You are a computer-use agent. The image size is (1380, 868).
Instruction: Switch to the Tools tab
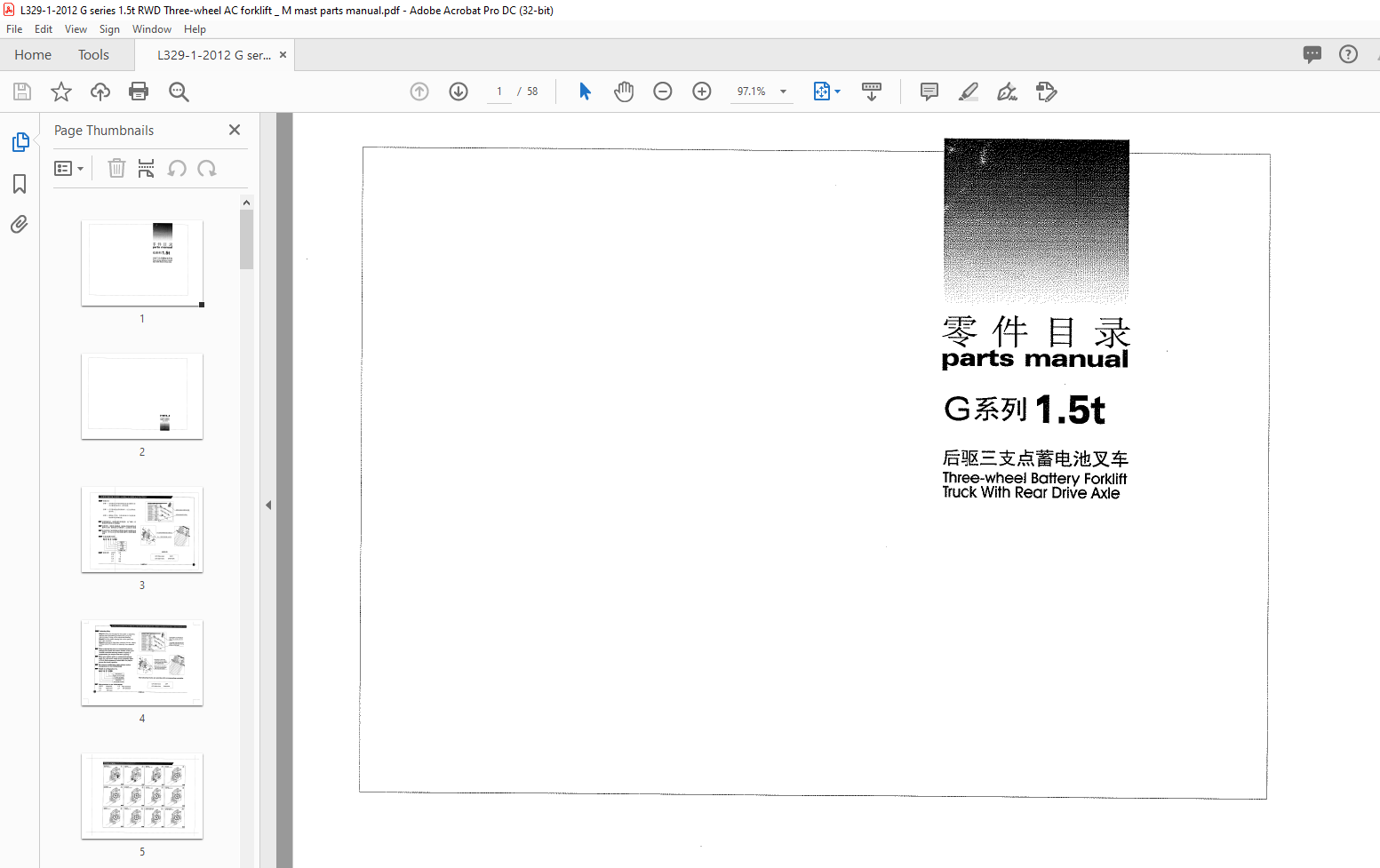coord(93,55)
